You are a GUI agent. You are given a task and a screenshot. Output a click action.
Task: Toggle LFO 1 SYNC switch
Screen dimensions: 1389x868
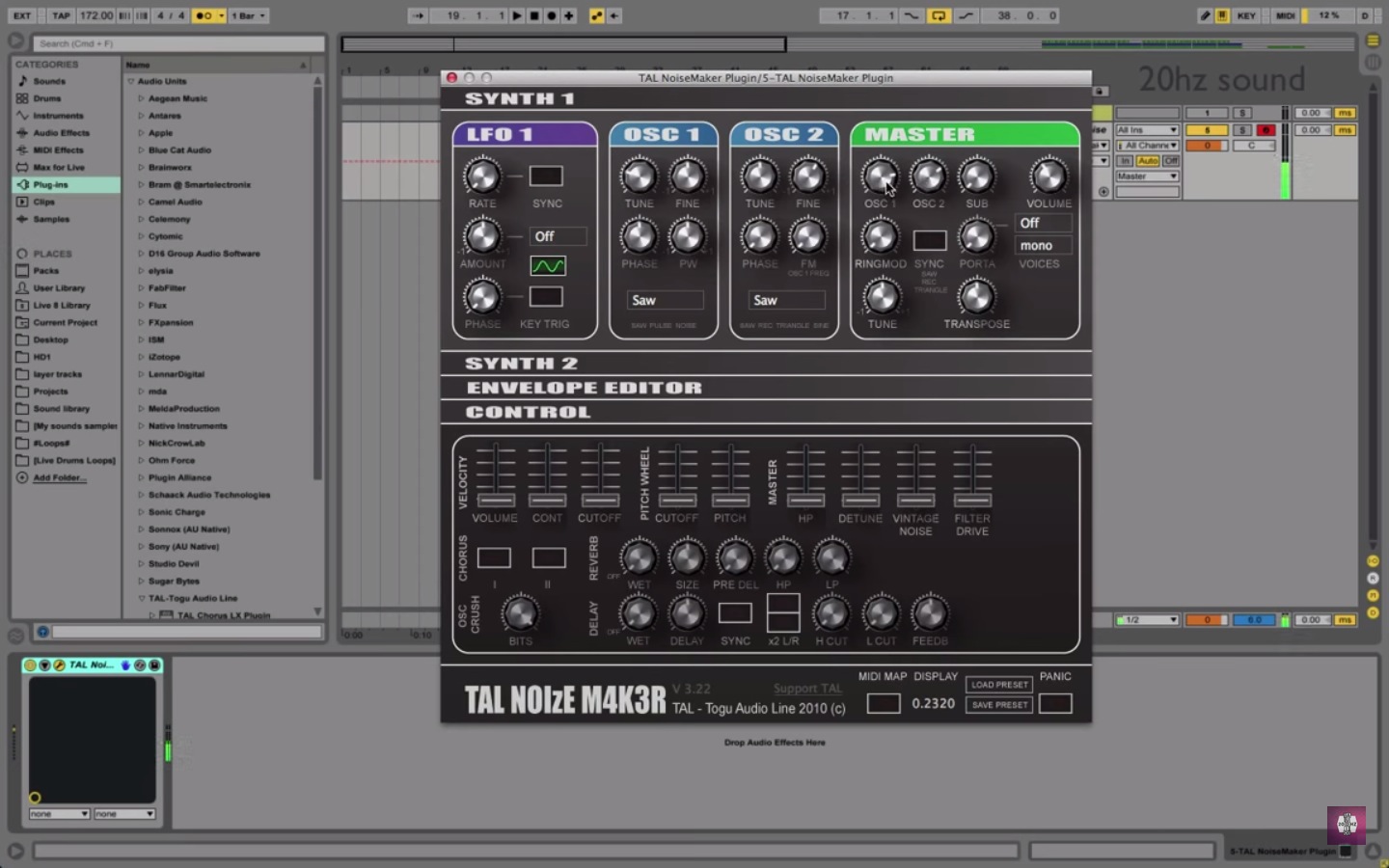[x=546, y=176]
